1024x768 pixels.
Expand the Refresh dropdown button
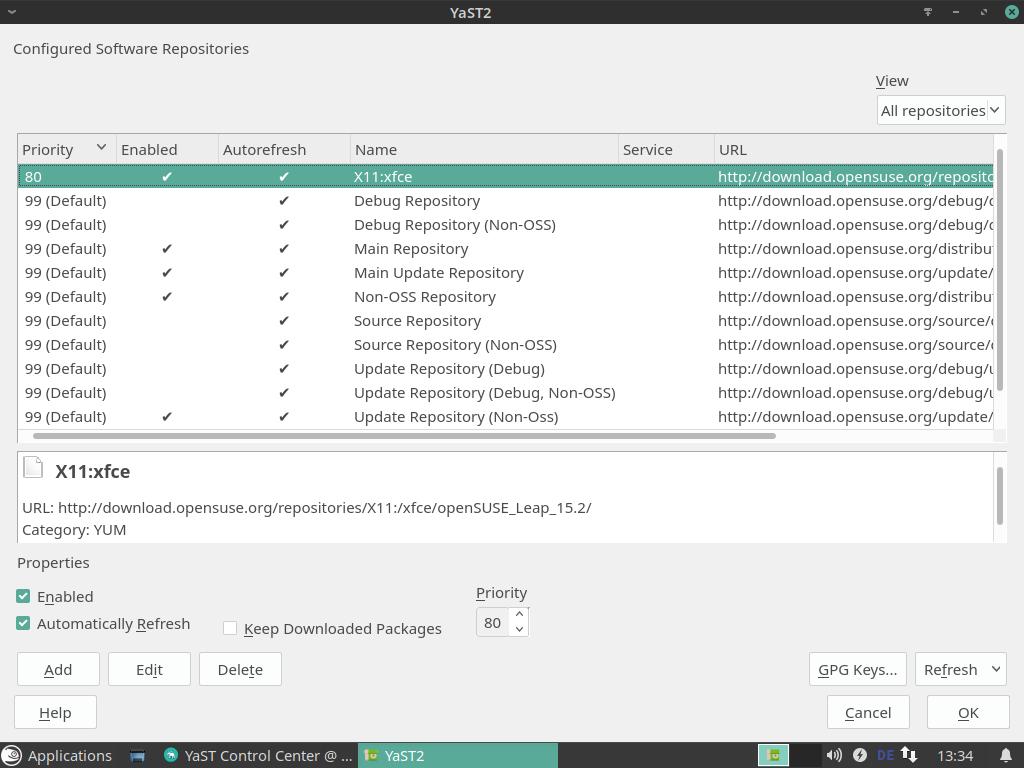[995, 669]
